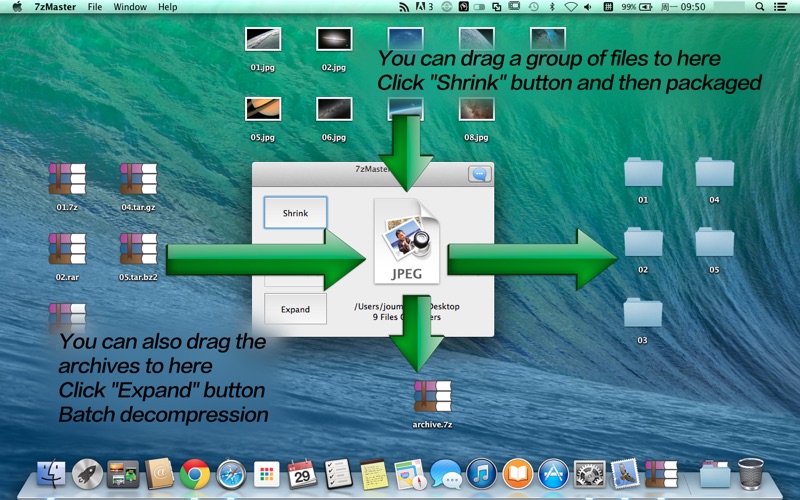Viewport: 800px width, 500px height.
Task: Open Maps in the Dock
Action: pyautogui.click(x=410, y=474)
